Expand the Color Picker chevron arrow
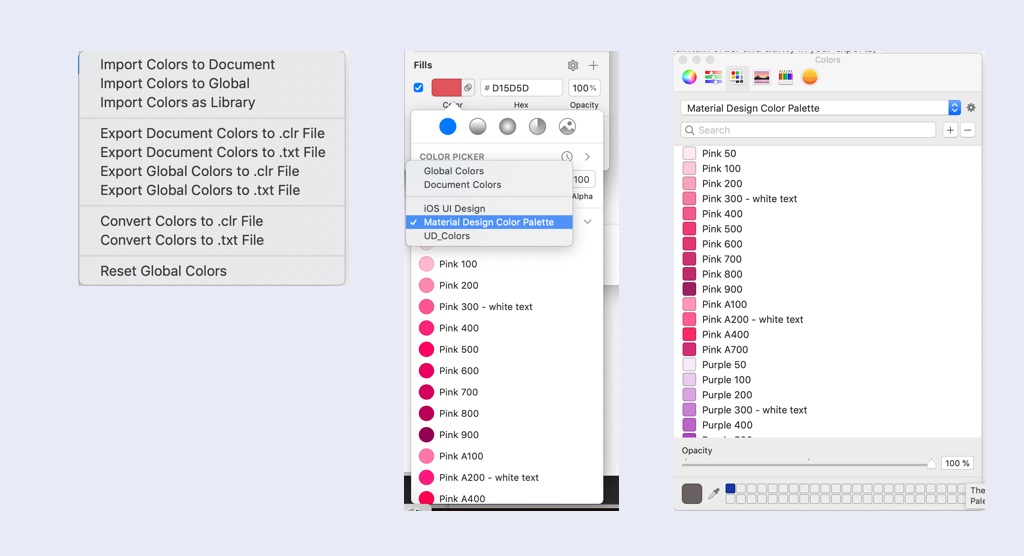The height and width of the screenshot is (556, 1024). [x=587, y=157]
